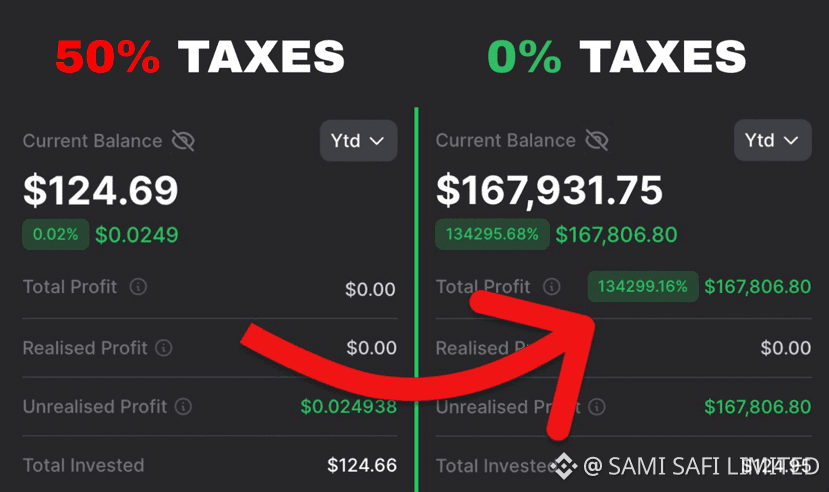This screenshot has width=829, height=492.
Task: Click the left Total Invested $124.66 value
Action: click(x=362, y=465)
